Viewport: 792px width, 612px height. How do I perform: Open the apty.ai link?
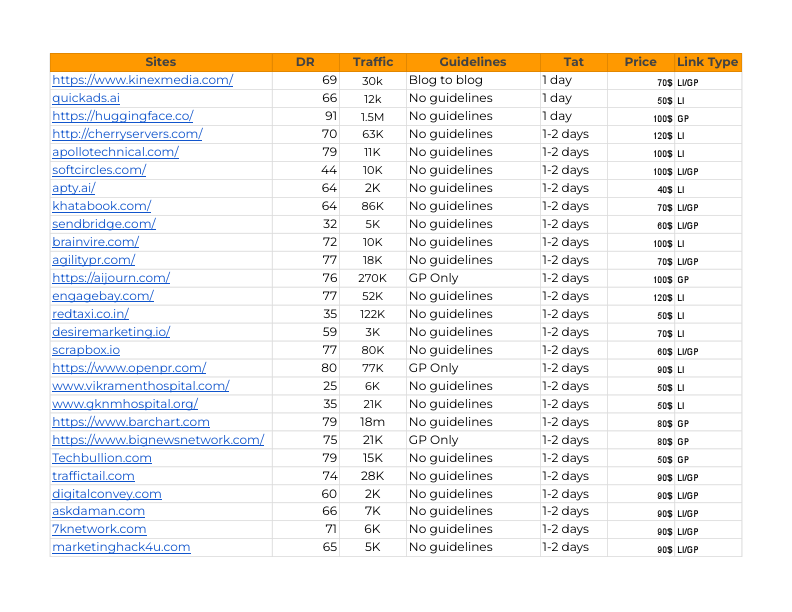click(x=74, y=188)
